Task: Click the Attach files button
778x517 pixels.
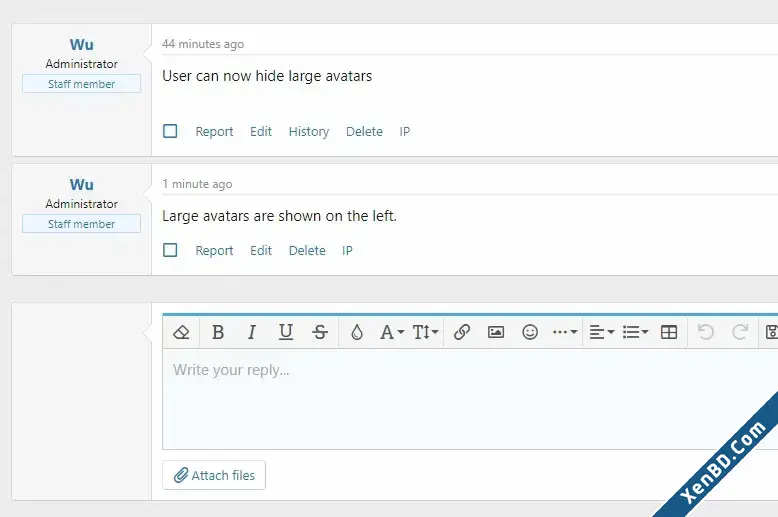Action: point(214,475)
